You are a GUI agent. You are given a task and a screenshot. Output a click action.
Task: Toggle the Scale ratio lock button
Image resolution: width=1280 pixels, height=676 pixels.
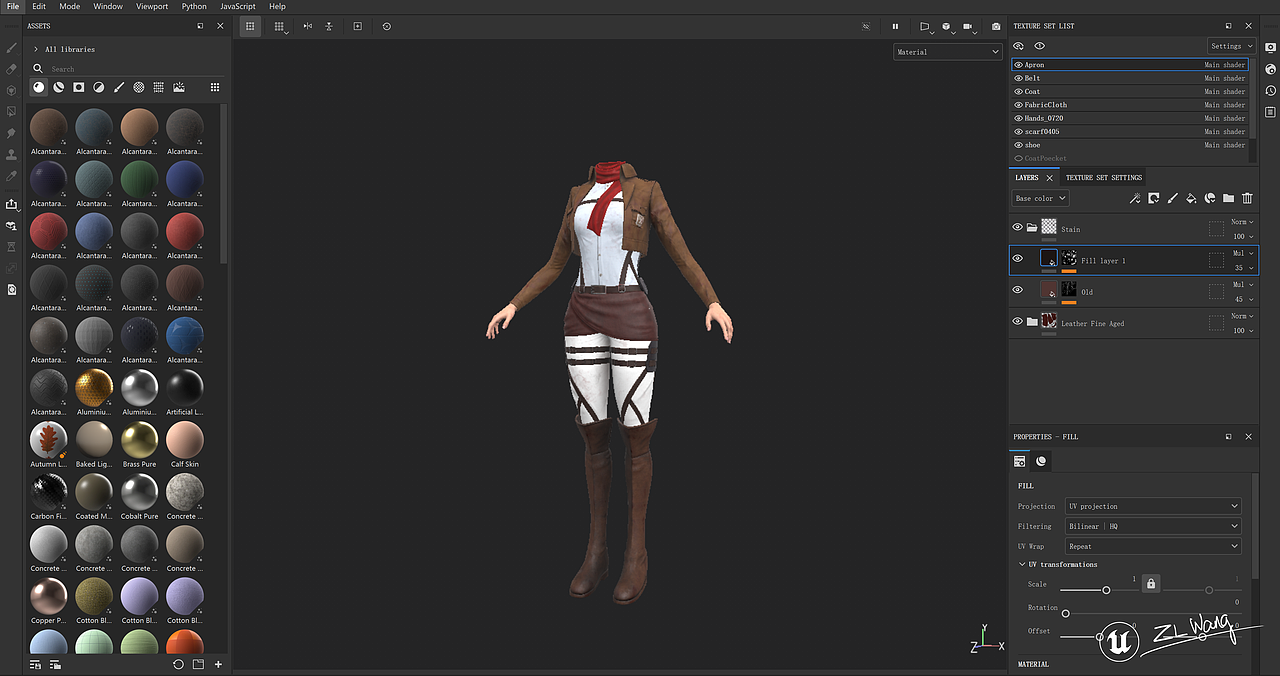(x=1151, y=583)
